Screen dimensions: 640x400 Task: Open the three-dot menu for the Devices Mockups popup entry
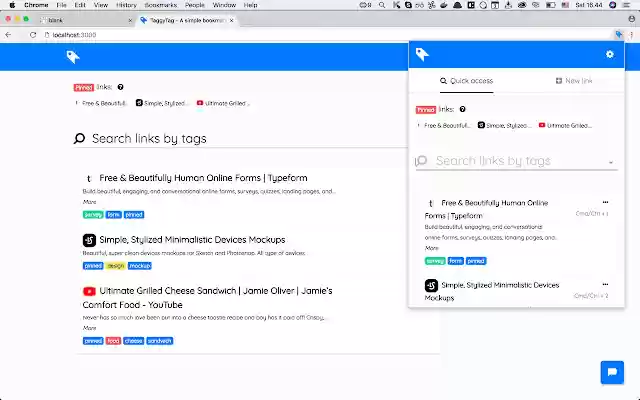click(x=605, y=284)
